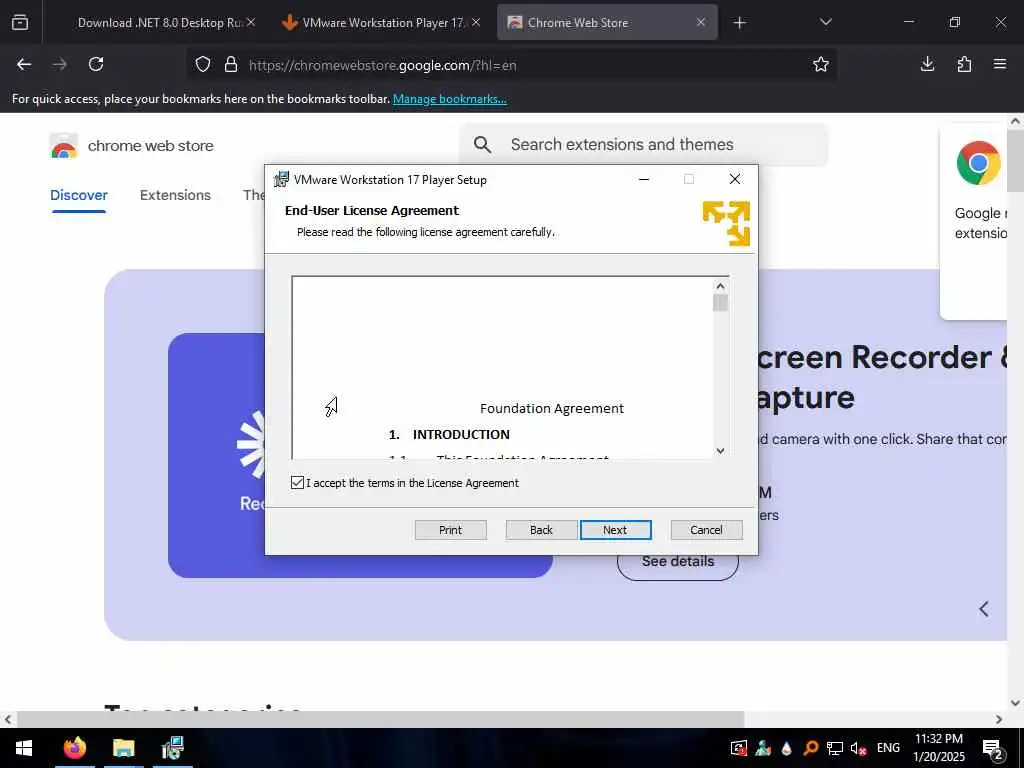The height and width of the screenshot is (768, 1024).
Task: Click the muted volume tray icon
Action: pyautogui.click(x=858, y=748)
